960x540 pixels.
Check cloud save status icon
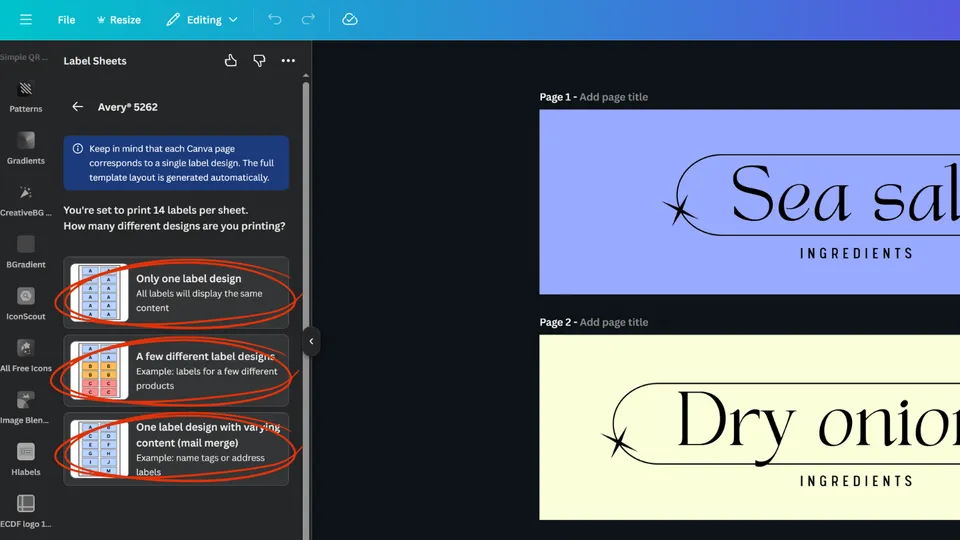[350, 20]
